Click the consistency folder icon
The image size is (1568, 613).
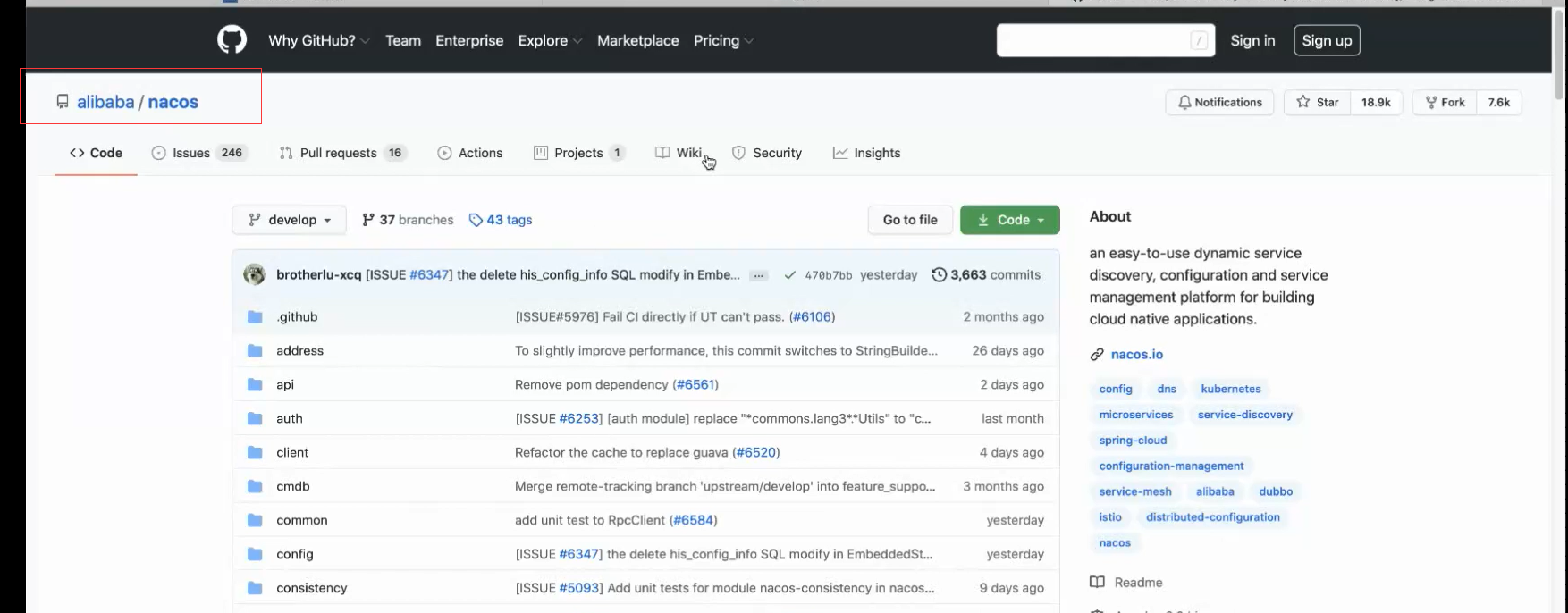[255, 588]
